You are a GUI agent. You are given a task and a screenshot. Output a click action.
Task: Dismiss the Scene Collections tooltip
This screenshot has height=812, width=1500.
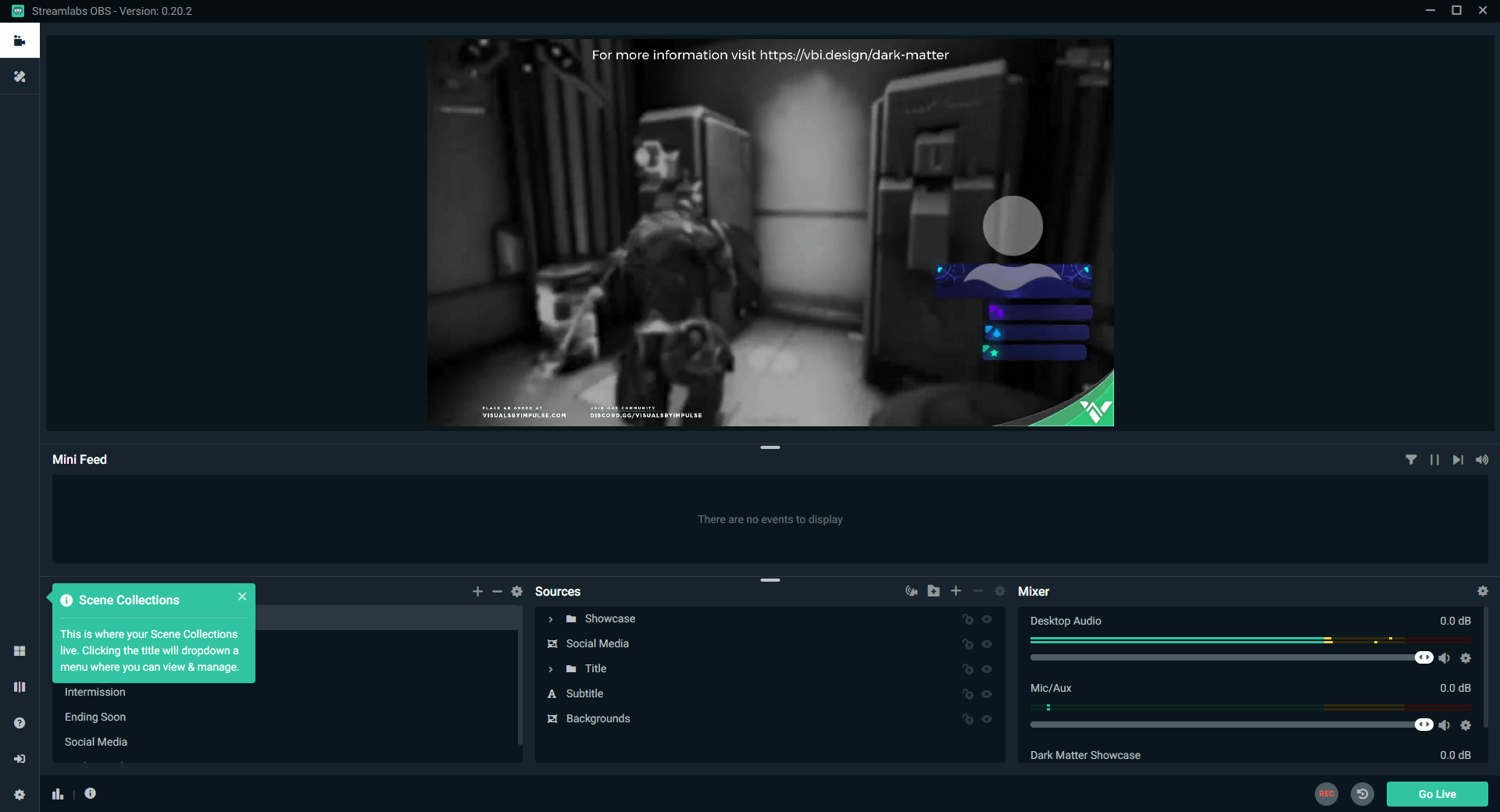tap(242, 597)
